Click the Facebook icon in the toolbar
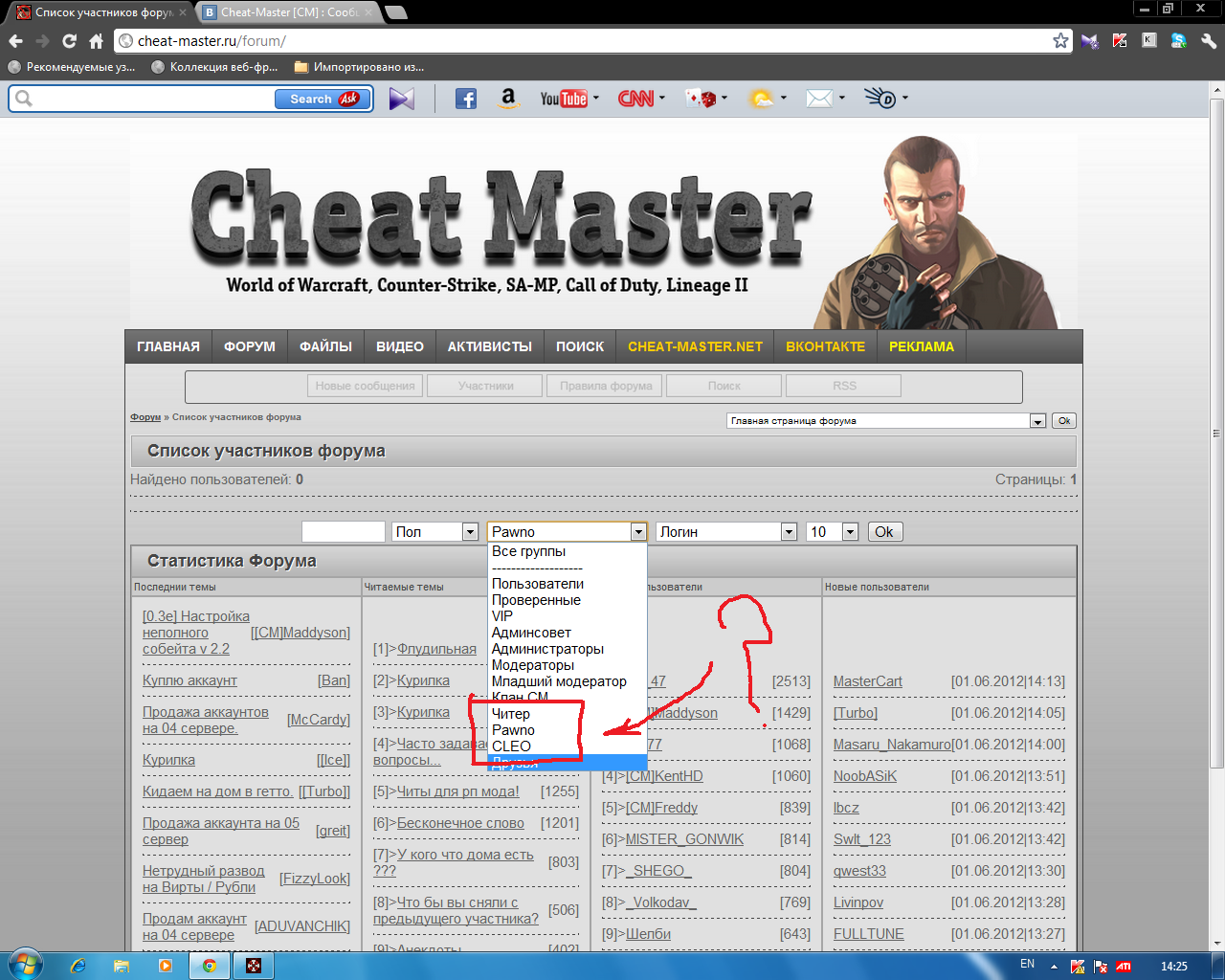 click(466, 99)
